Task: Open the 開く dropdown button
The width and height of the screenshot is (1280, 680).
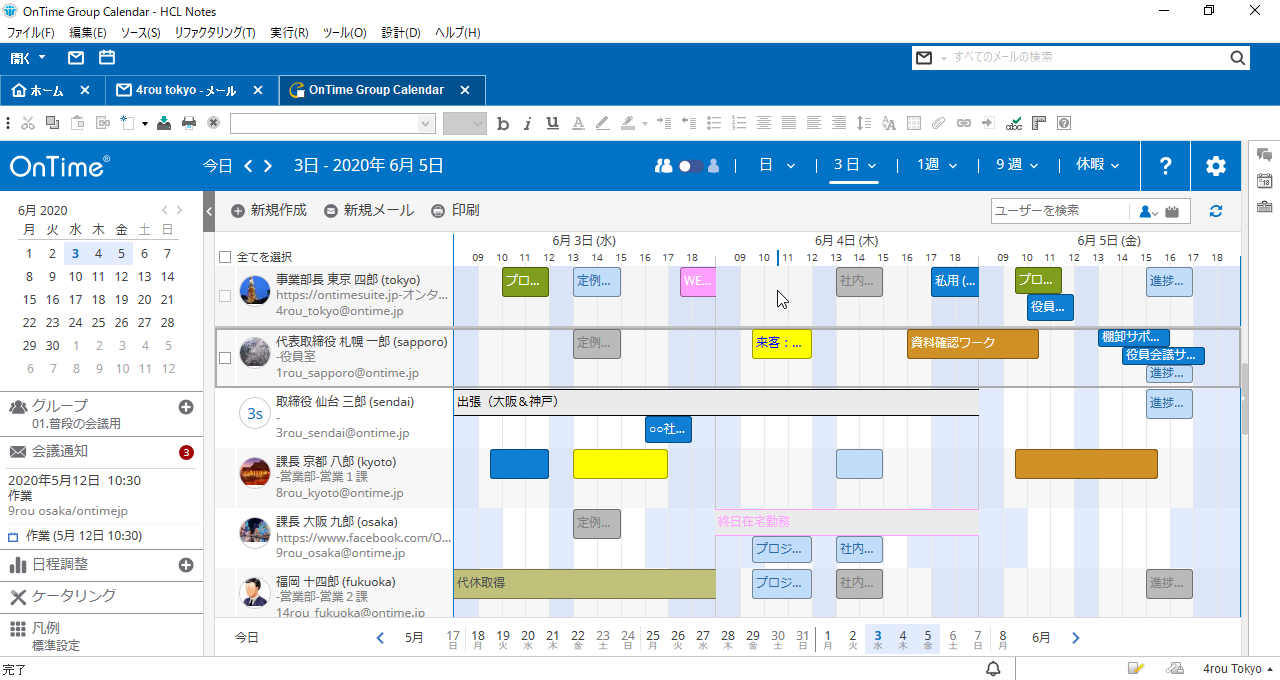Action: coord(28,58)
